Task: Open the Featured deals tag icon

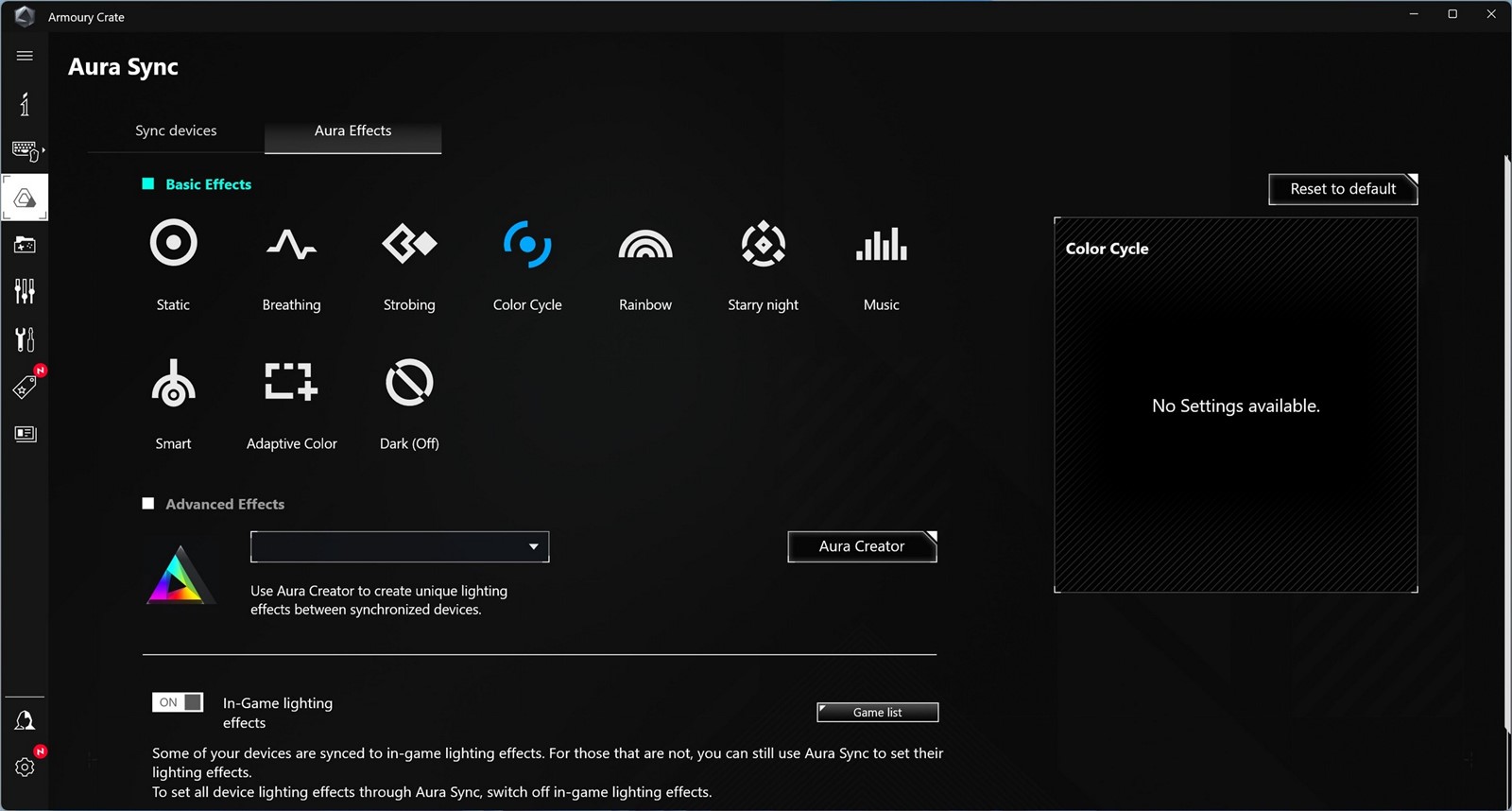Action: click(x=26, y=386)
